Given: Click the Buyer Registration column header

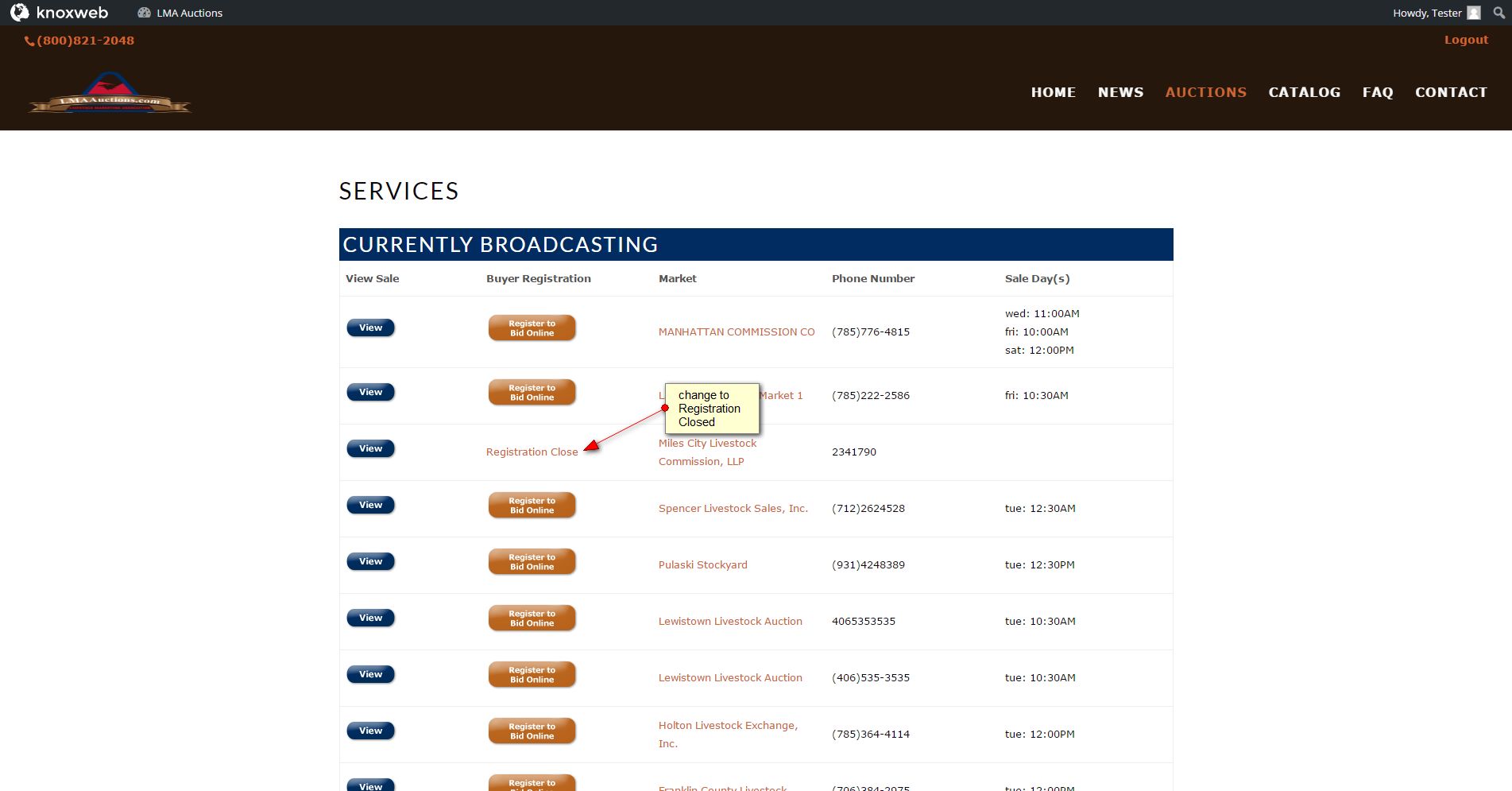Looking at the screenshot, I should (x=539, y=279).
